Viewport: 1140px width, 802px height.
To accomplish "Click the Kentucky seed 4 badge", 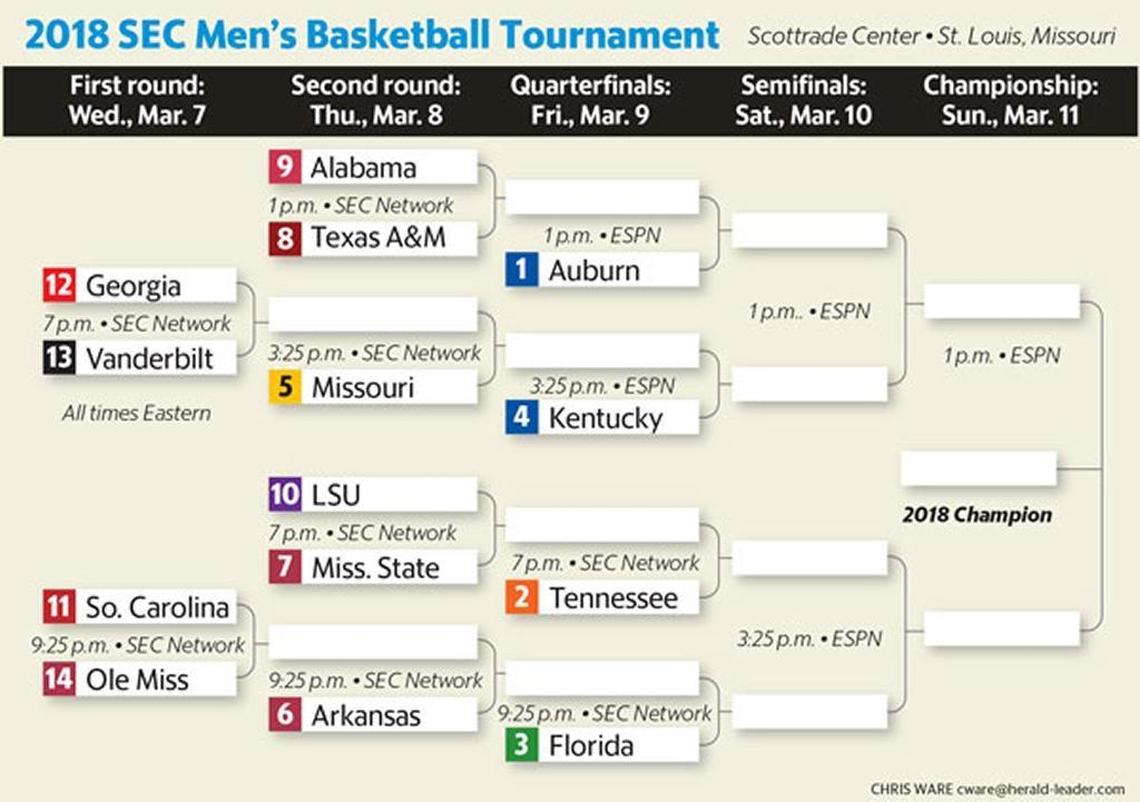I will click(522, 417).
